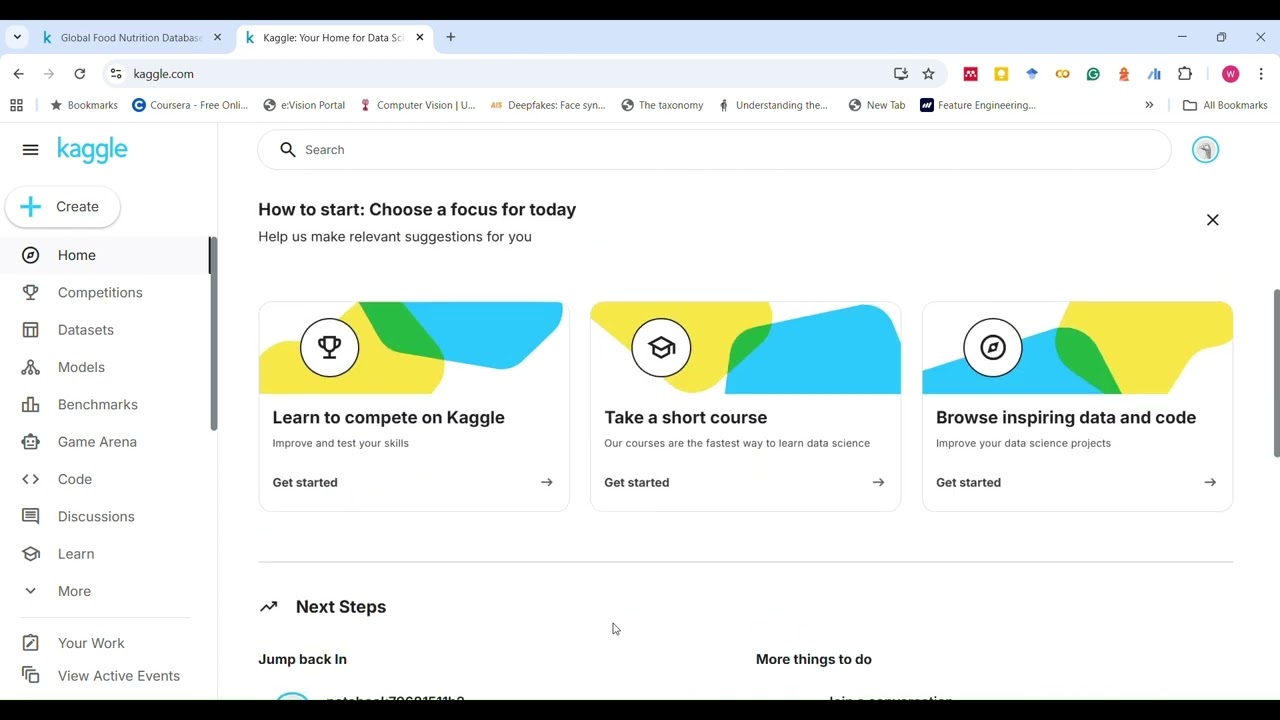Switch to Global Food Nutrition Database tab
This screenshot has width=1280, height=720.
click(131, 37)
